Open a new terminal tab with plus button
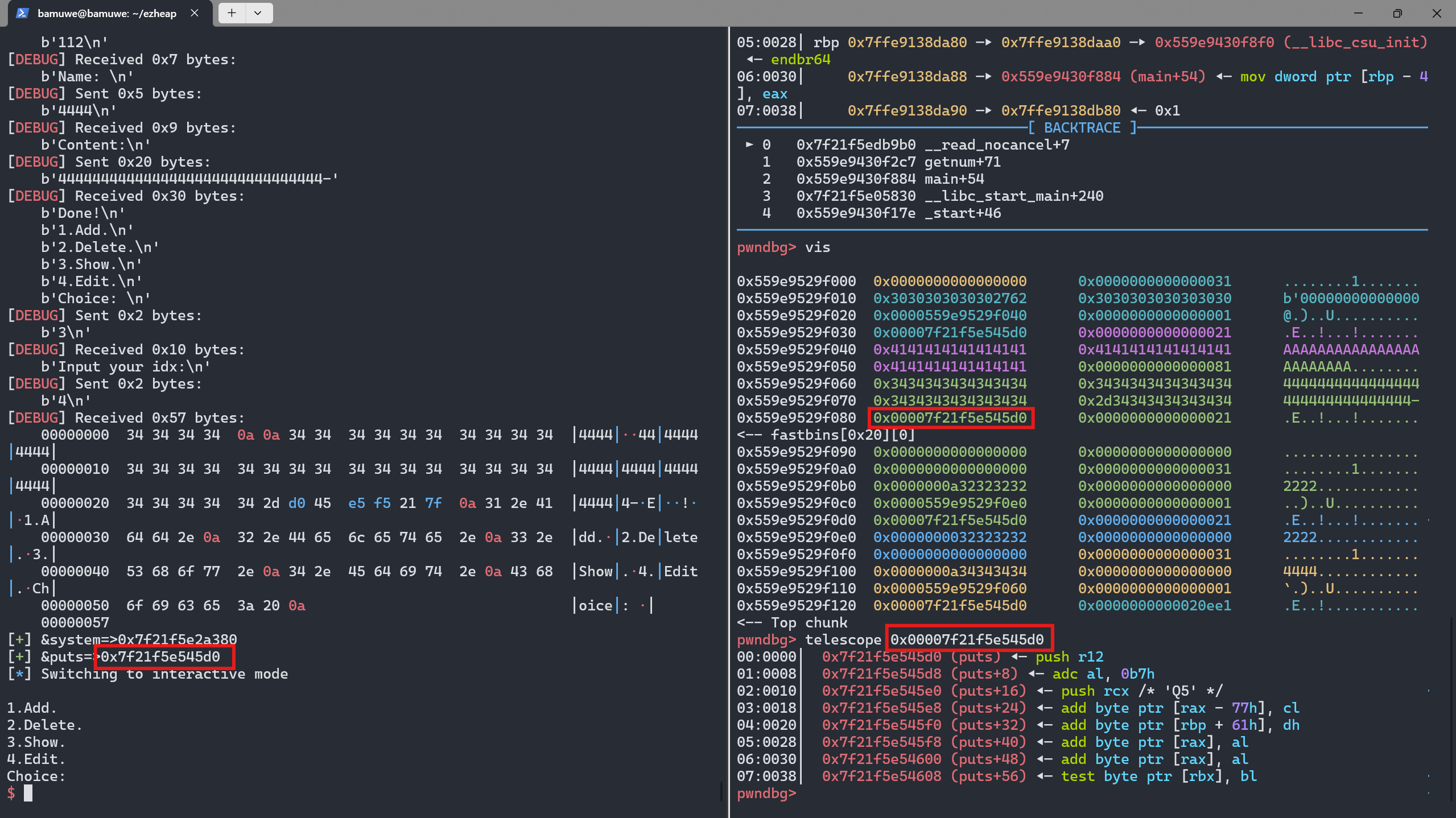 232,13
